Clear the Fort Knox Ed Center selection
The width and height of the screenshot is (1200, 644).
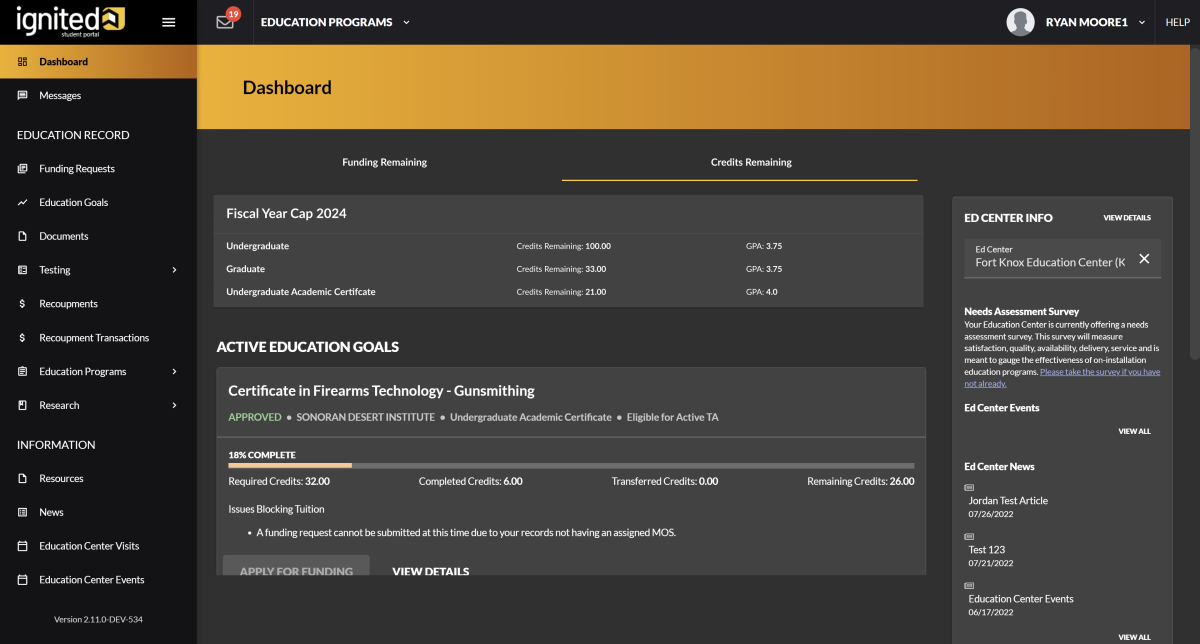click(x=1144, y=259)
